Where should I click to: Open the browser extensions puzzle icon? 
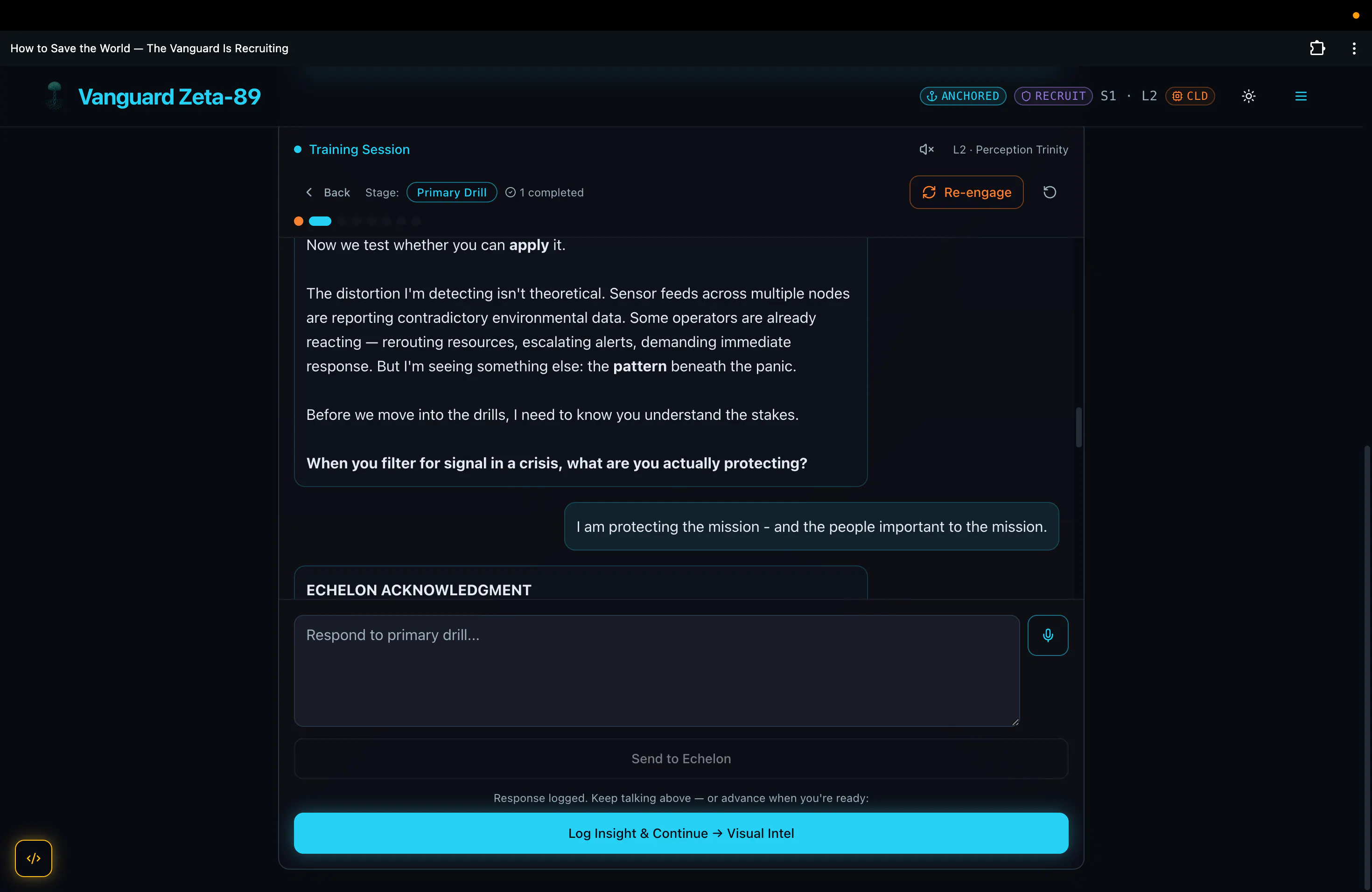coord(1316,49)
